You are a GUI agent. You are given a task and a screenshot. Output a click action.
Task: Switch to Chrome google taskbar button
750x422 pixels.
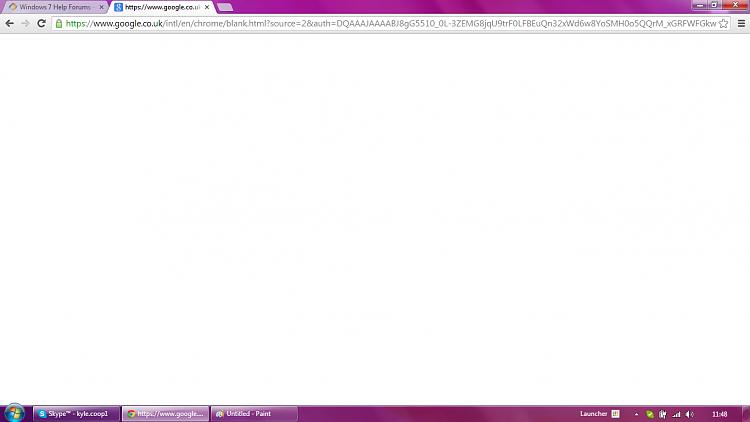(x=165, y=414)
